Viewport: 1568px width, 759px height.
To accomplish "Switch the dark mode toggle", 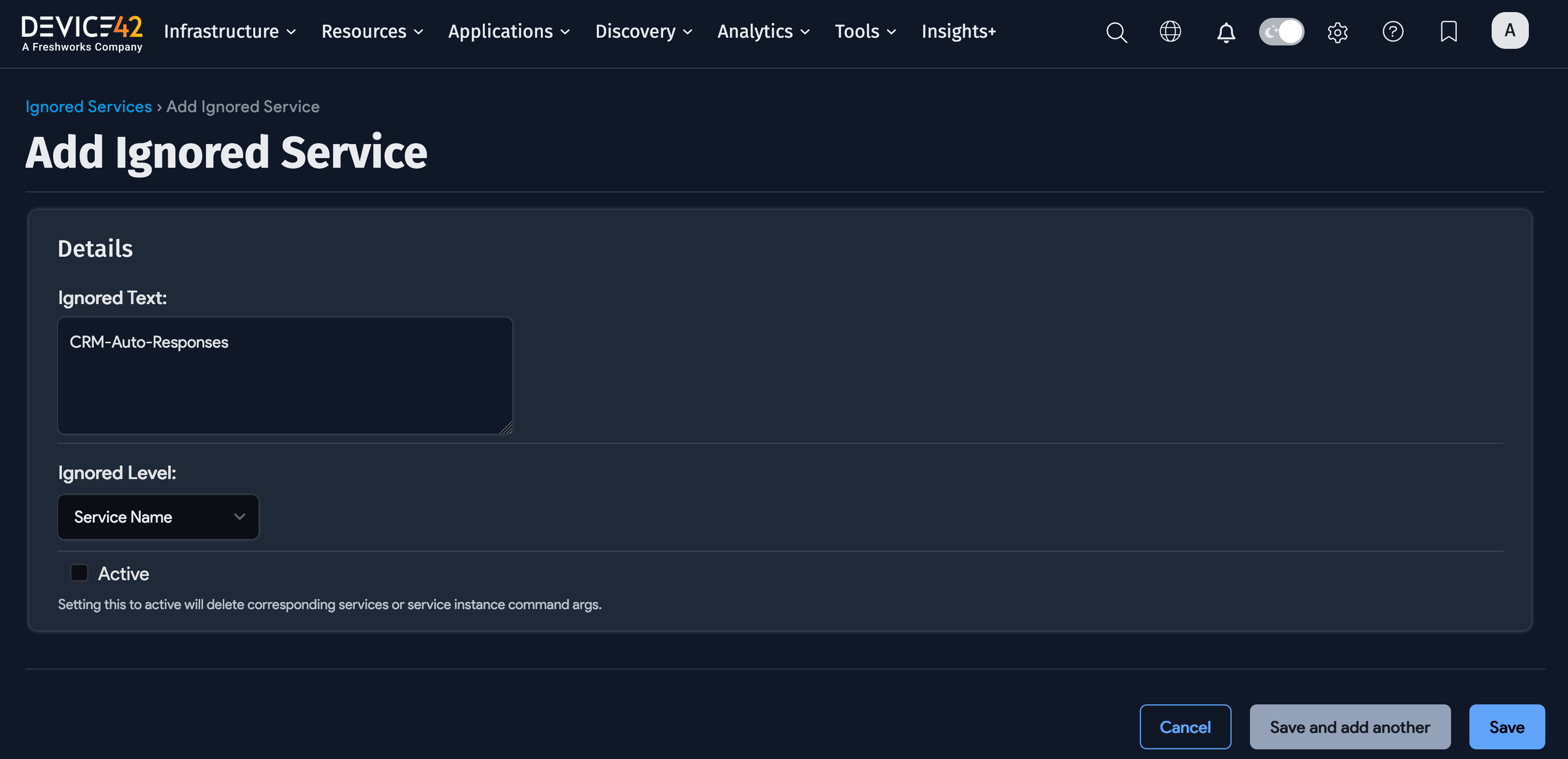I will 1281,31.
